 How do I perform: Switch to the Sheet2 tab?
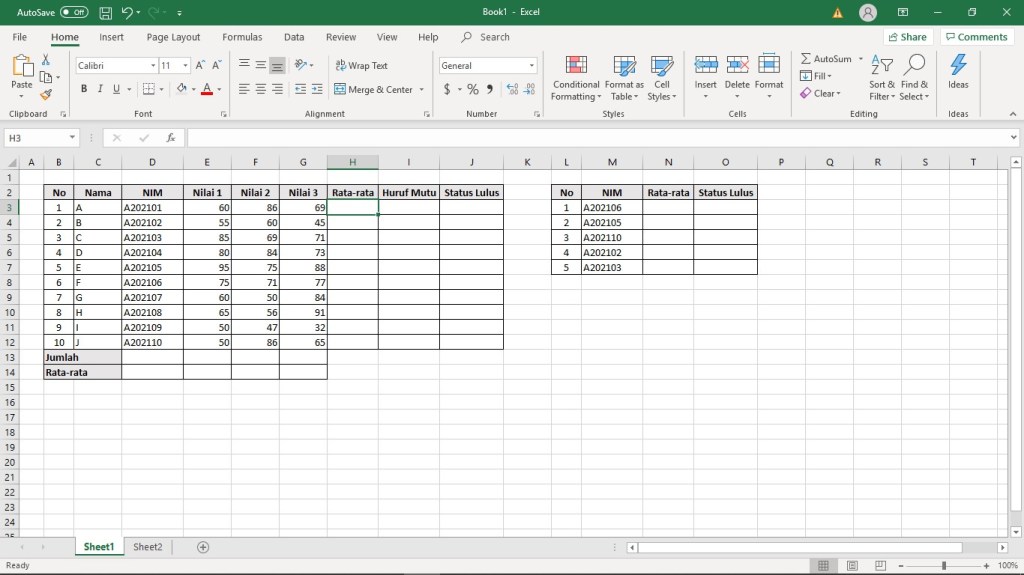point(147,547)
